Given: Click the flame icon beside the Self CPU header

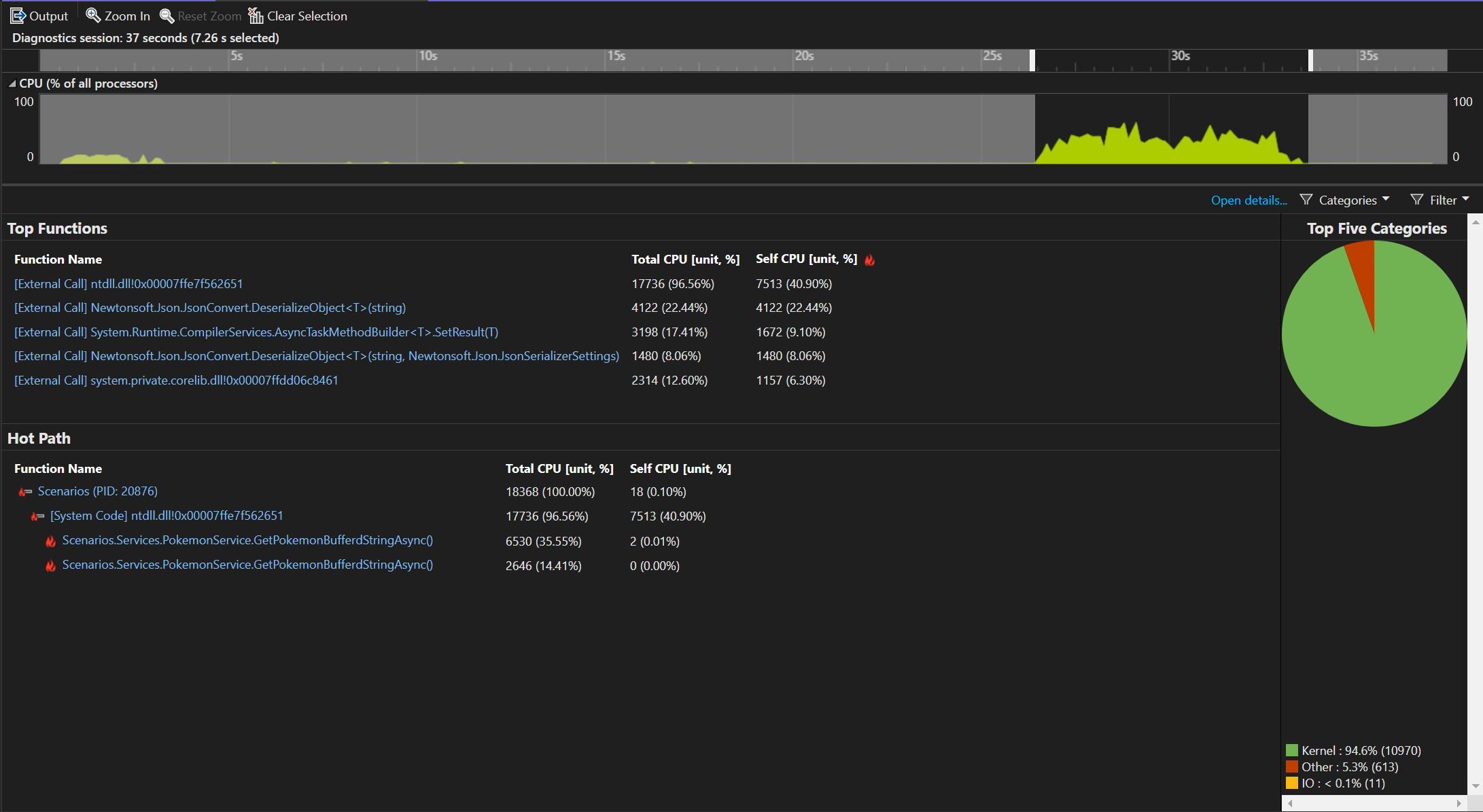Looking at the screenshot, I should click(870, 260).
